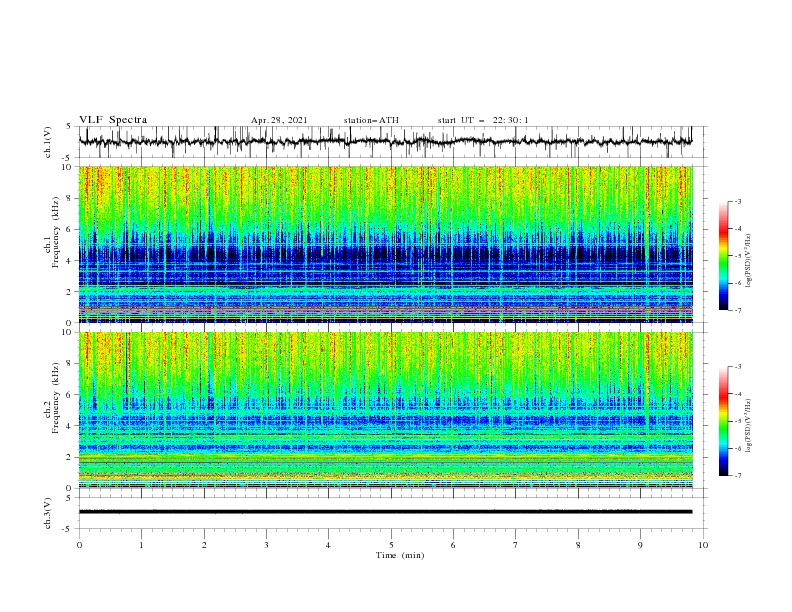Click time axis tick label "5"

[x=391, y=545]
